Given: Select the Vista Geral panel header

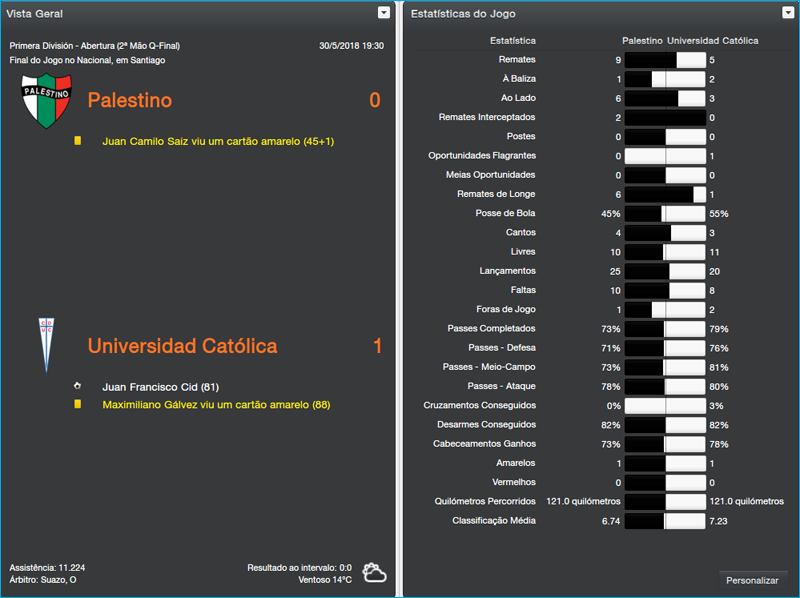Looking at the screenshot, I should [37, 13].
